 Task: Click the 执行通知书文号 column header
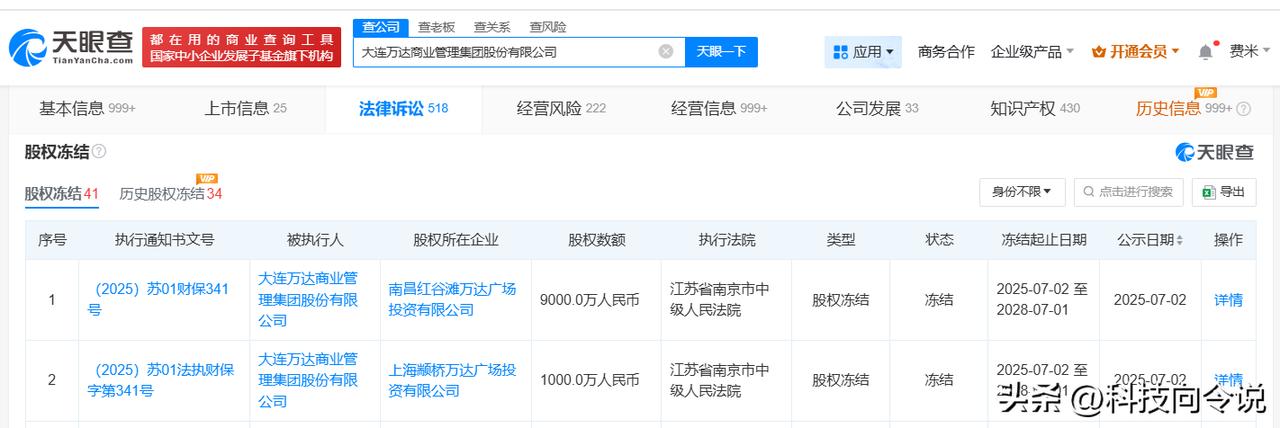tap(164, 240)
